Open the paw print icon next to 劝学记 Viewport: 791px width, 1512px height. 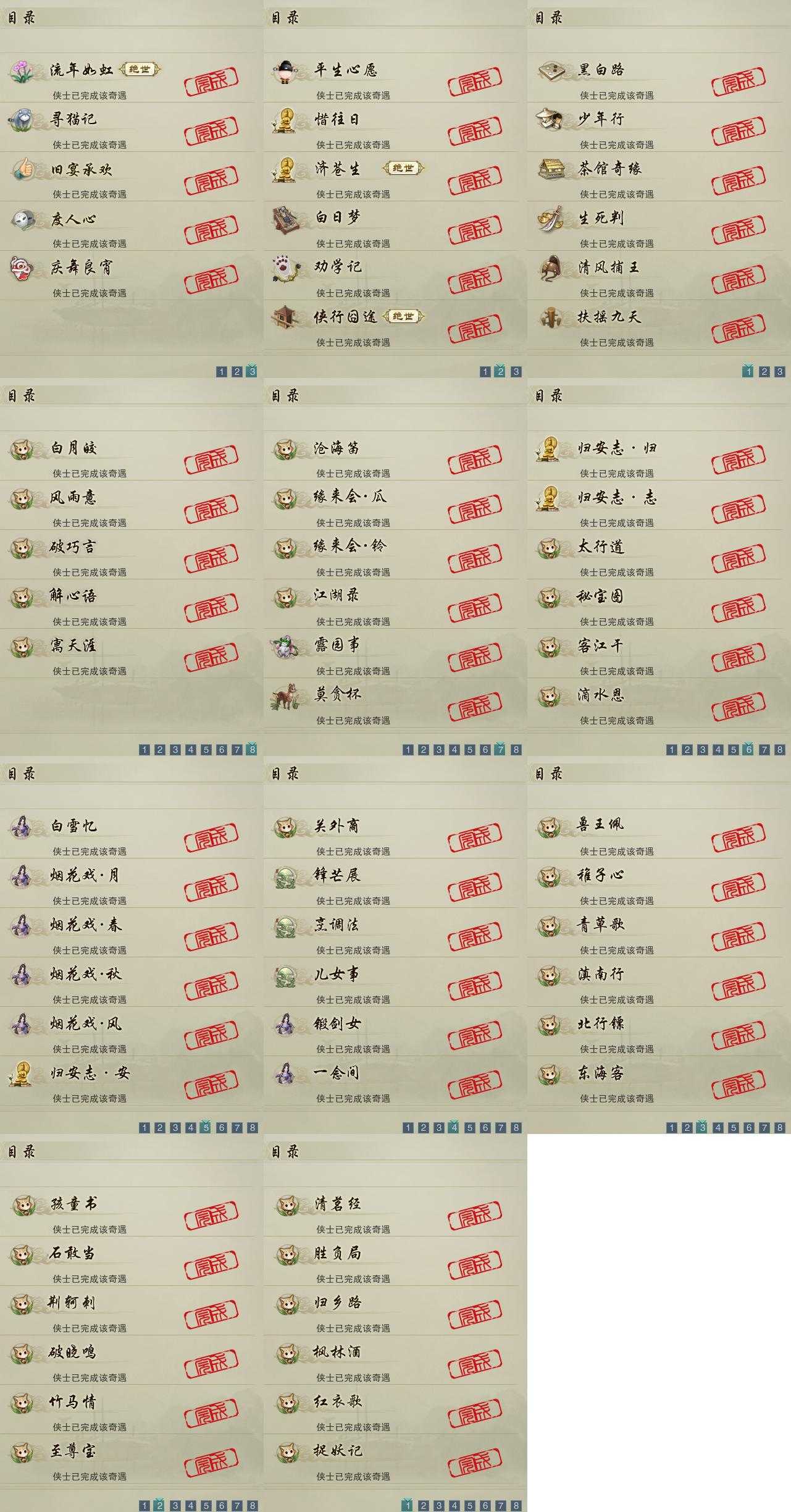point(286,267)
